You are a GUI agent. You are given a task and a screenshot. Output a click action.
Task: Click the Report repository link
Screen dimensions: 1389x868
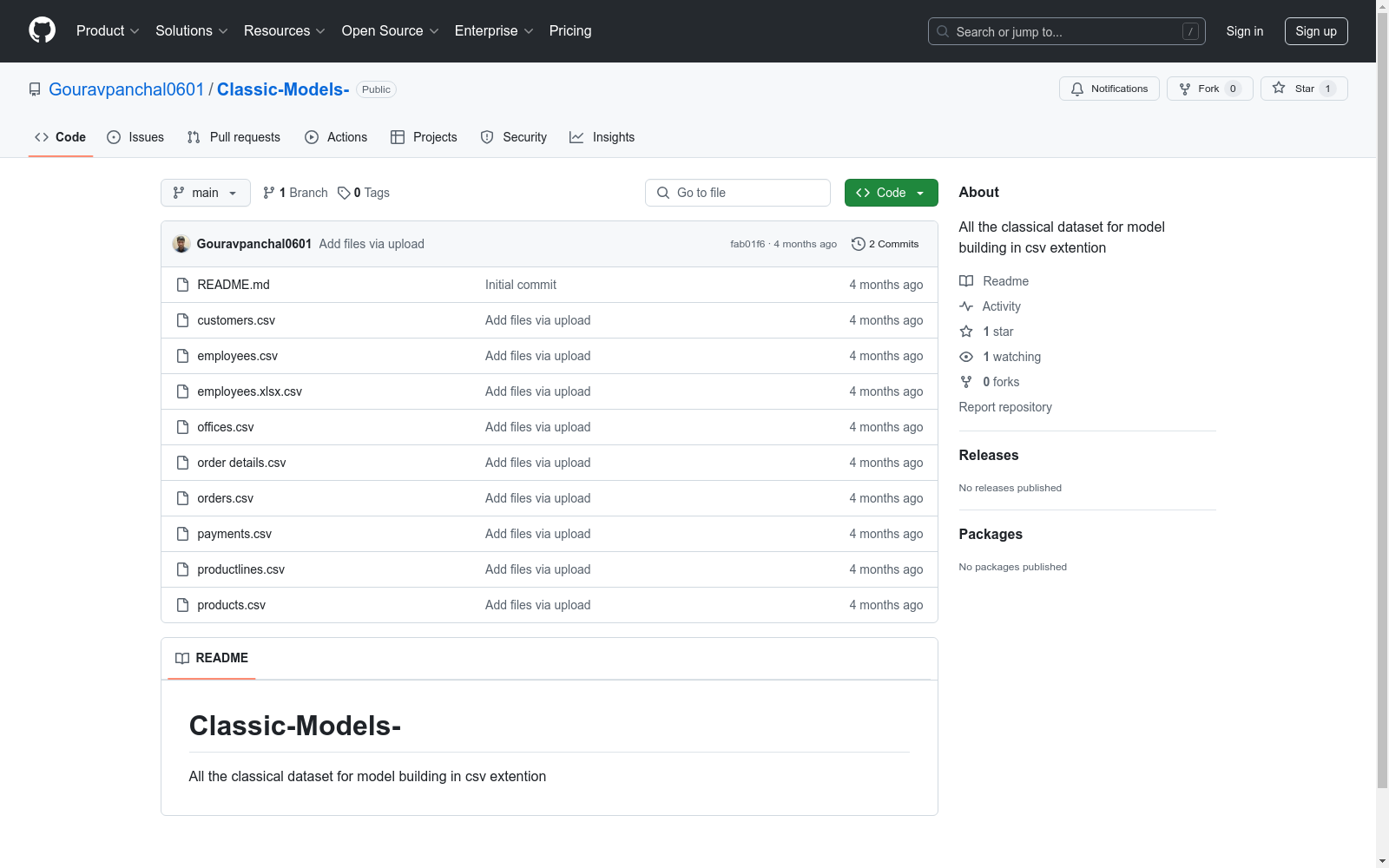pyautogui.click(x=1005, y=407)
